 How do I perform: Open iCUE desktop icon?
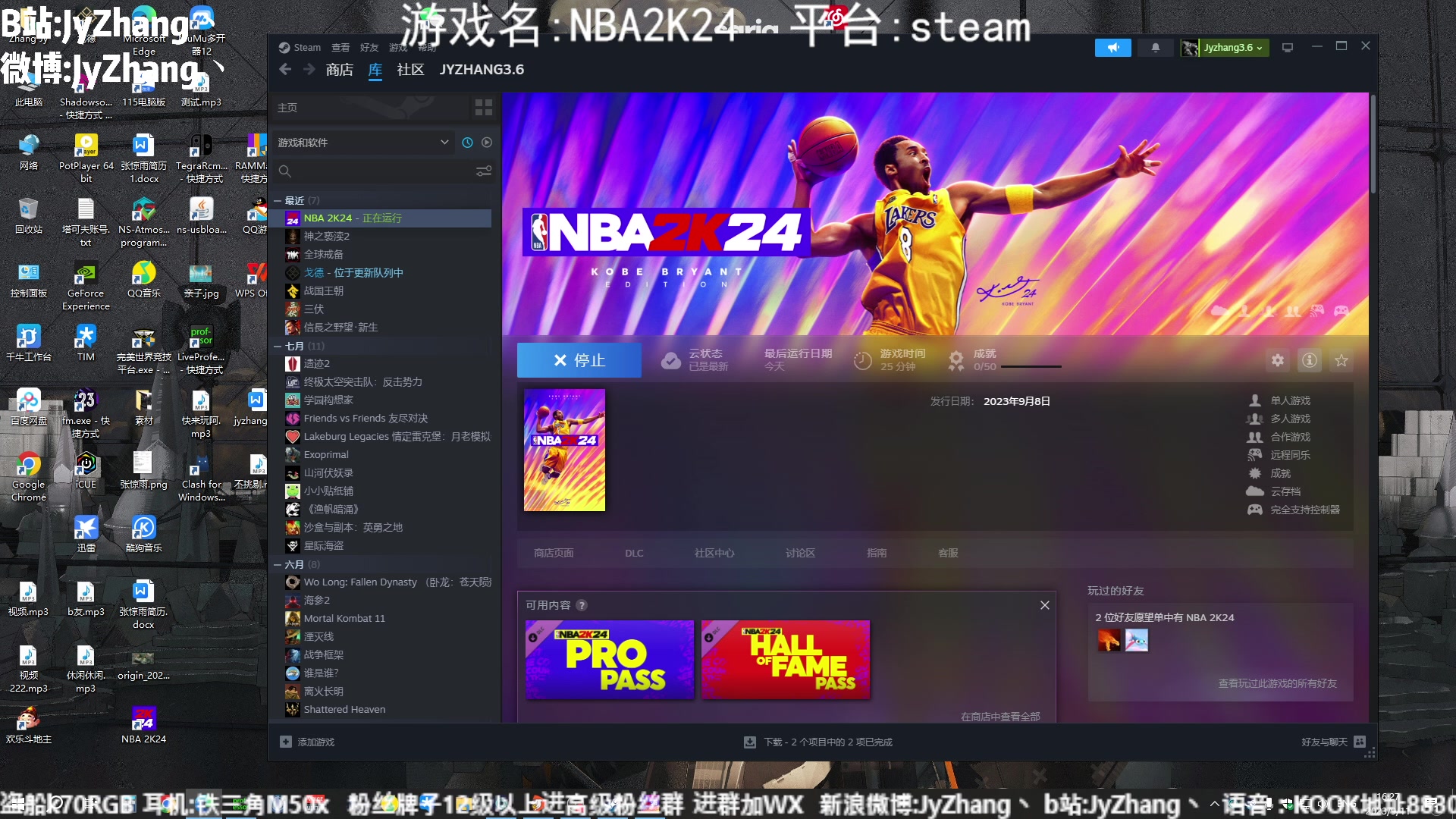[x=86, y=470]
